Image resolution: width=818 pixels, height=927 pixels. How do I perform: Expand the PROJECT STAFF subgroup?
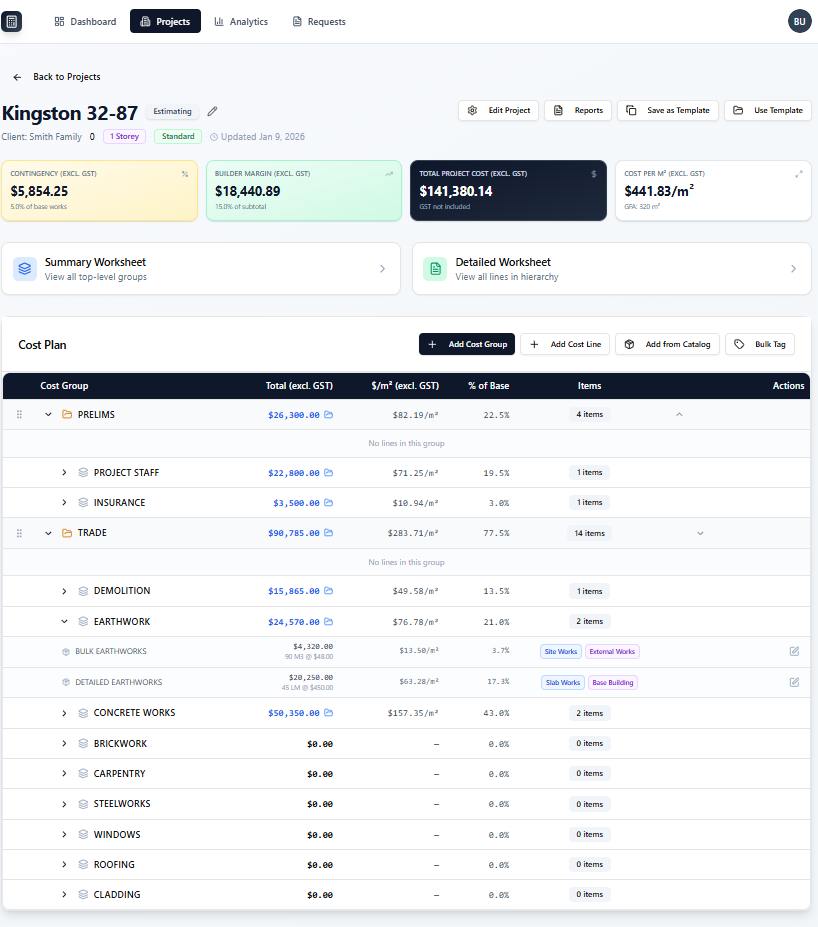coord(64,473)
